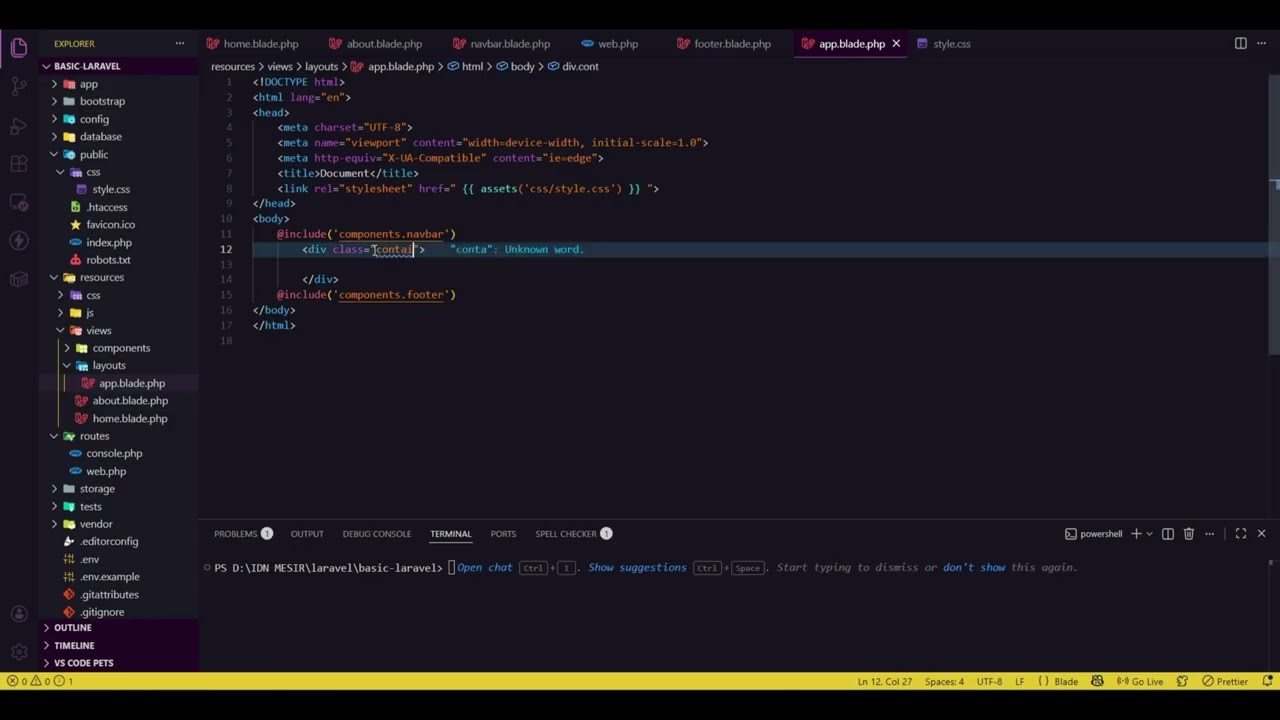Open the Ports panel tab
1280x720 pixels.
coord(503,534)
